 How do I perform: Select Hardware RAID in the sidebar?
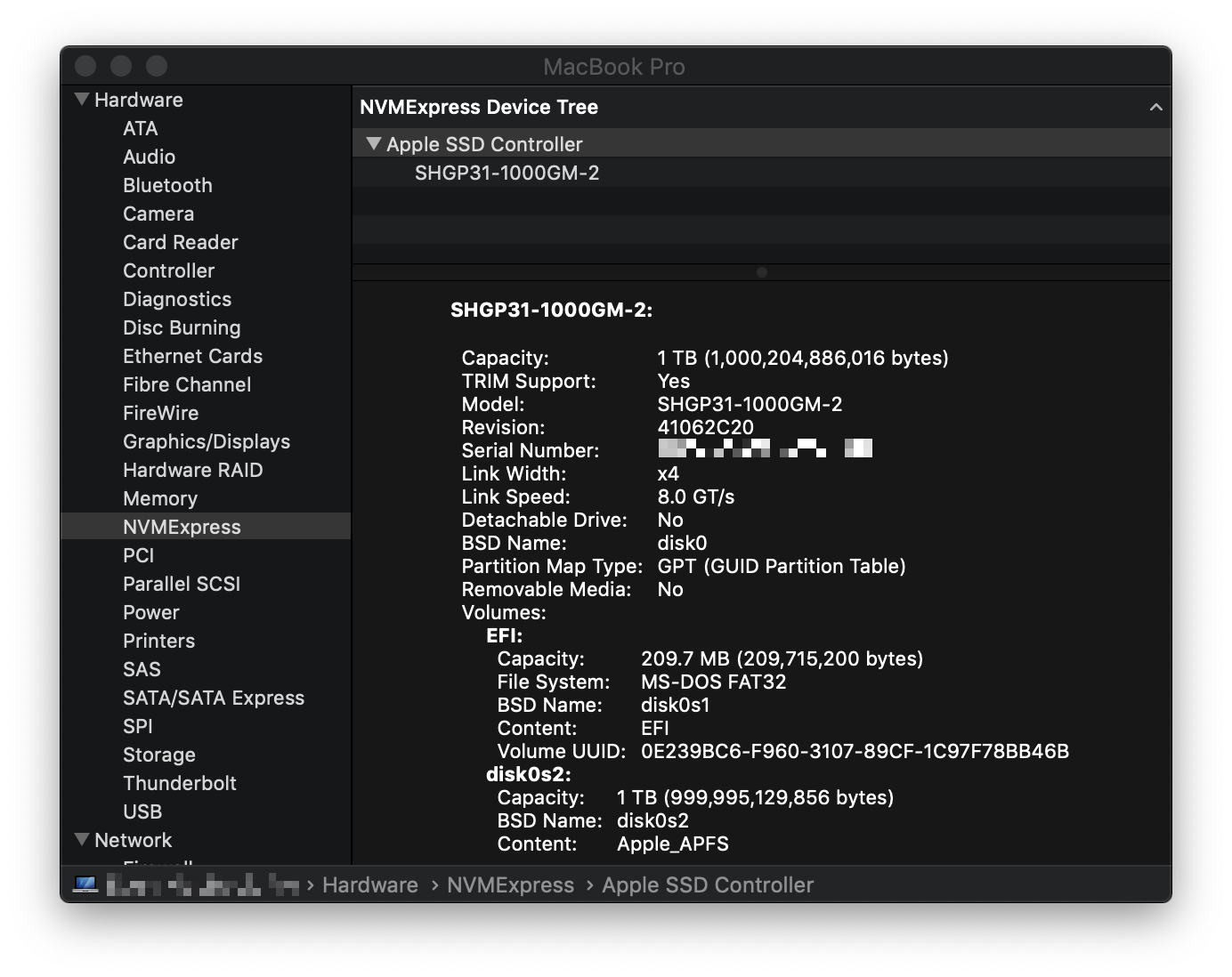pyautogui.click(x=193, y=470)
